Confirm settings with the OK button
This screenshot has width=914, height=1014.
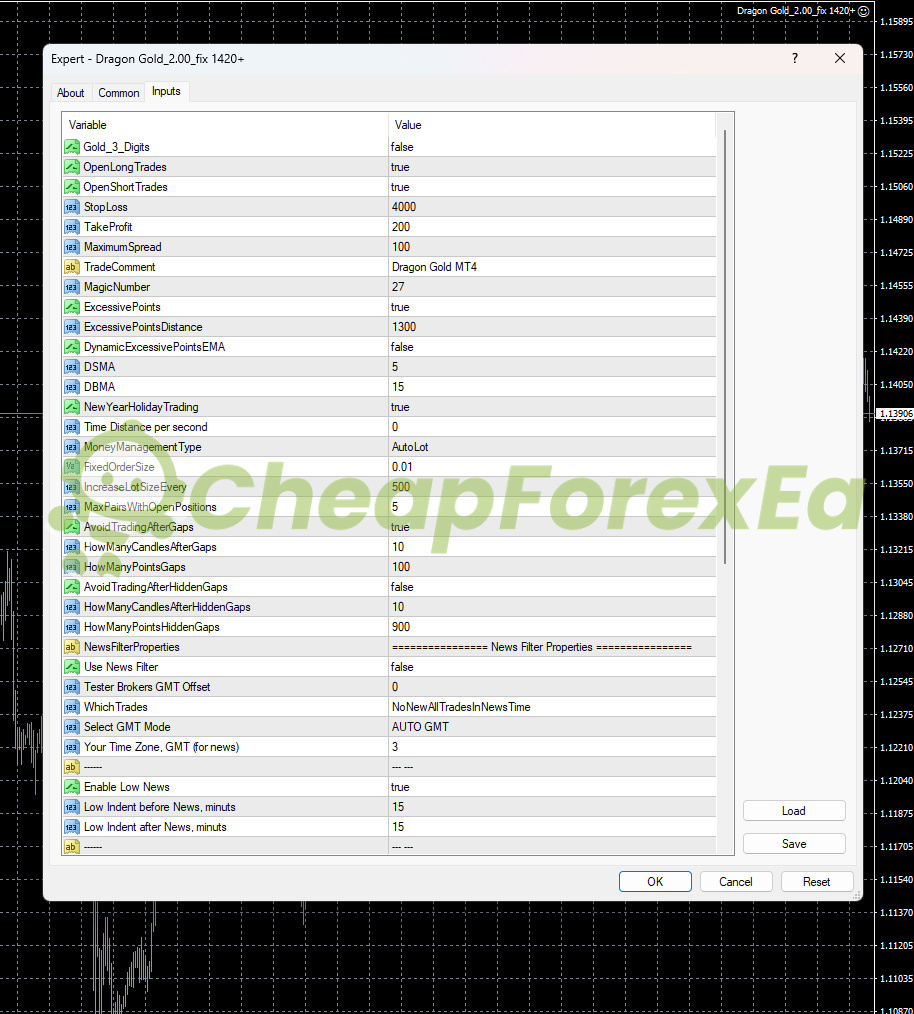pyautogui.click(x=655, y=881)
